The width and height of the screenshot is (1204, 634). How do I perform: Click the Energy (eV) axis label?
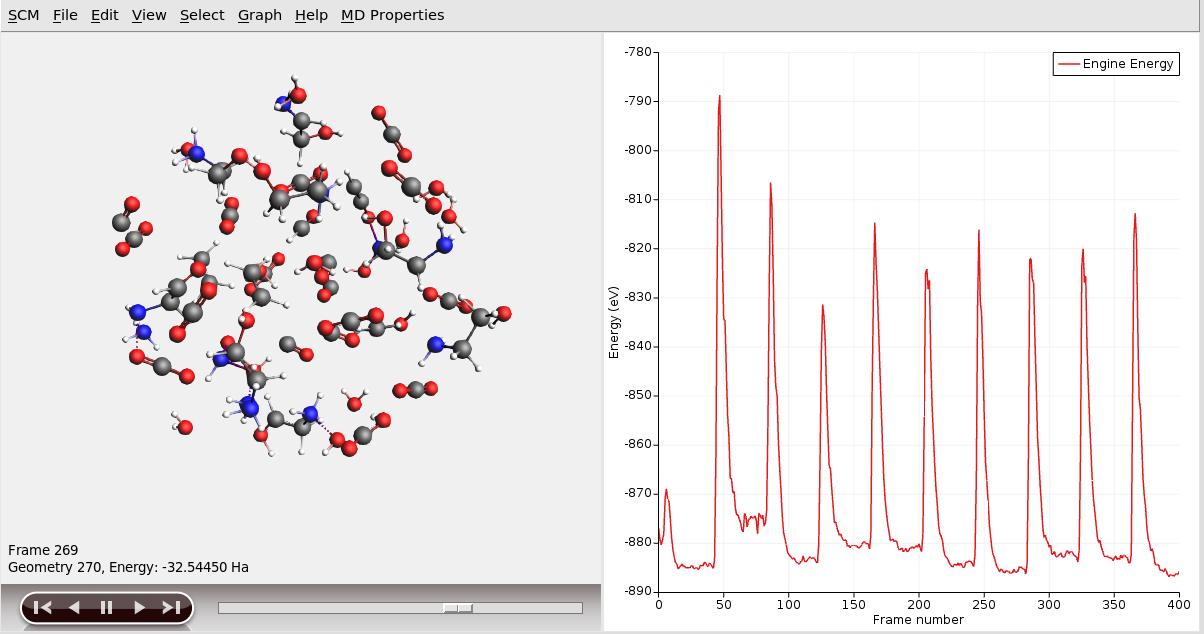coord(614,322)
